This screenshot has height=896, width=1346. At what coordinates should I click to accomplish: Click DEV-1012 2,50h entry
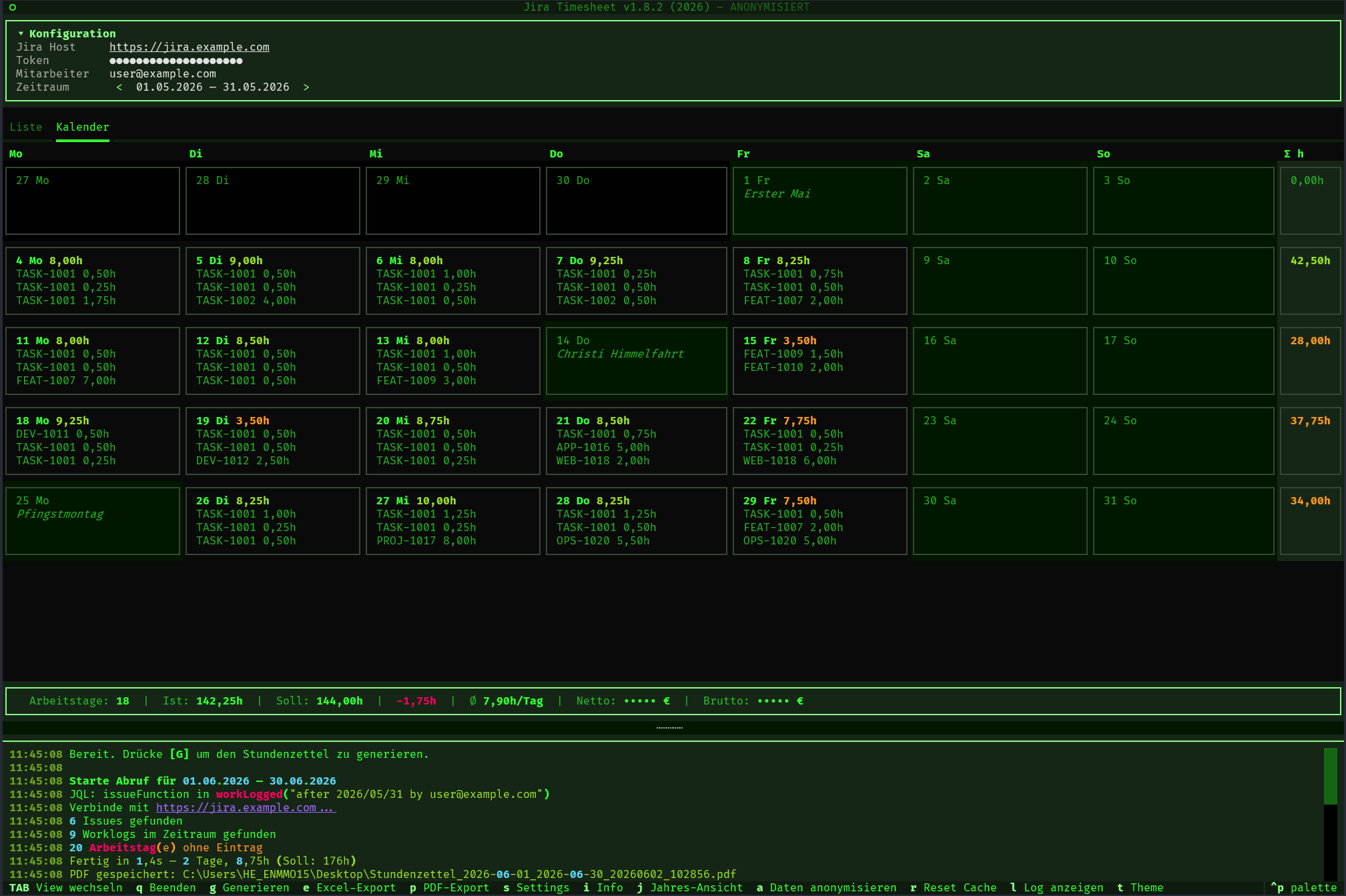tap(243, 461)
